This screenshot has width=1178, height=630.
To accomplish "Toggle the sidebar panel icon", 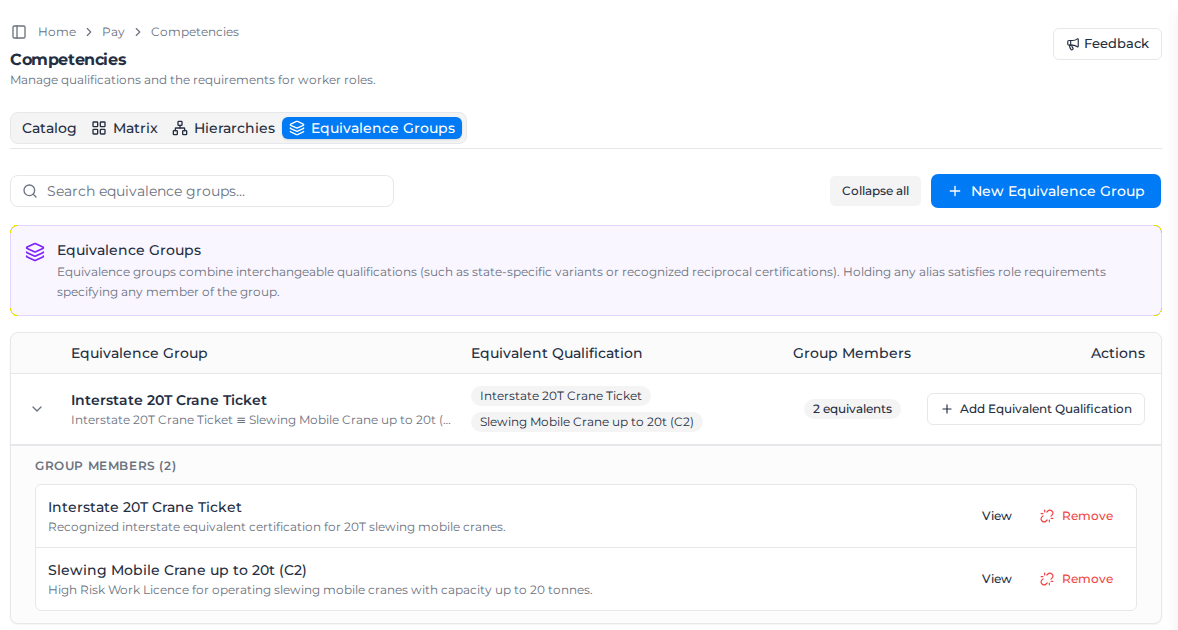I will (20, 32).
